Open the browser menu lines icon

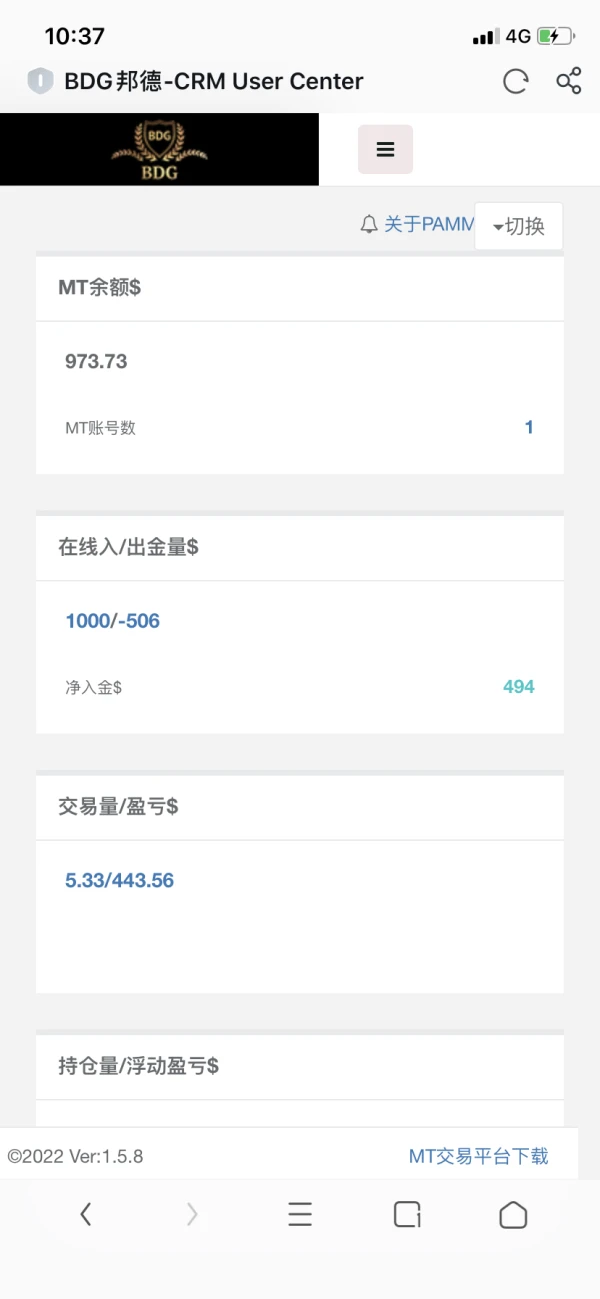click(x=300, y=1214)
